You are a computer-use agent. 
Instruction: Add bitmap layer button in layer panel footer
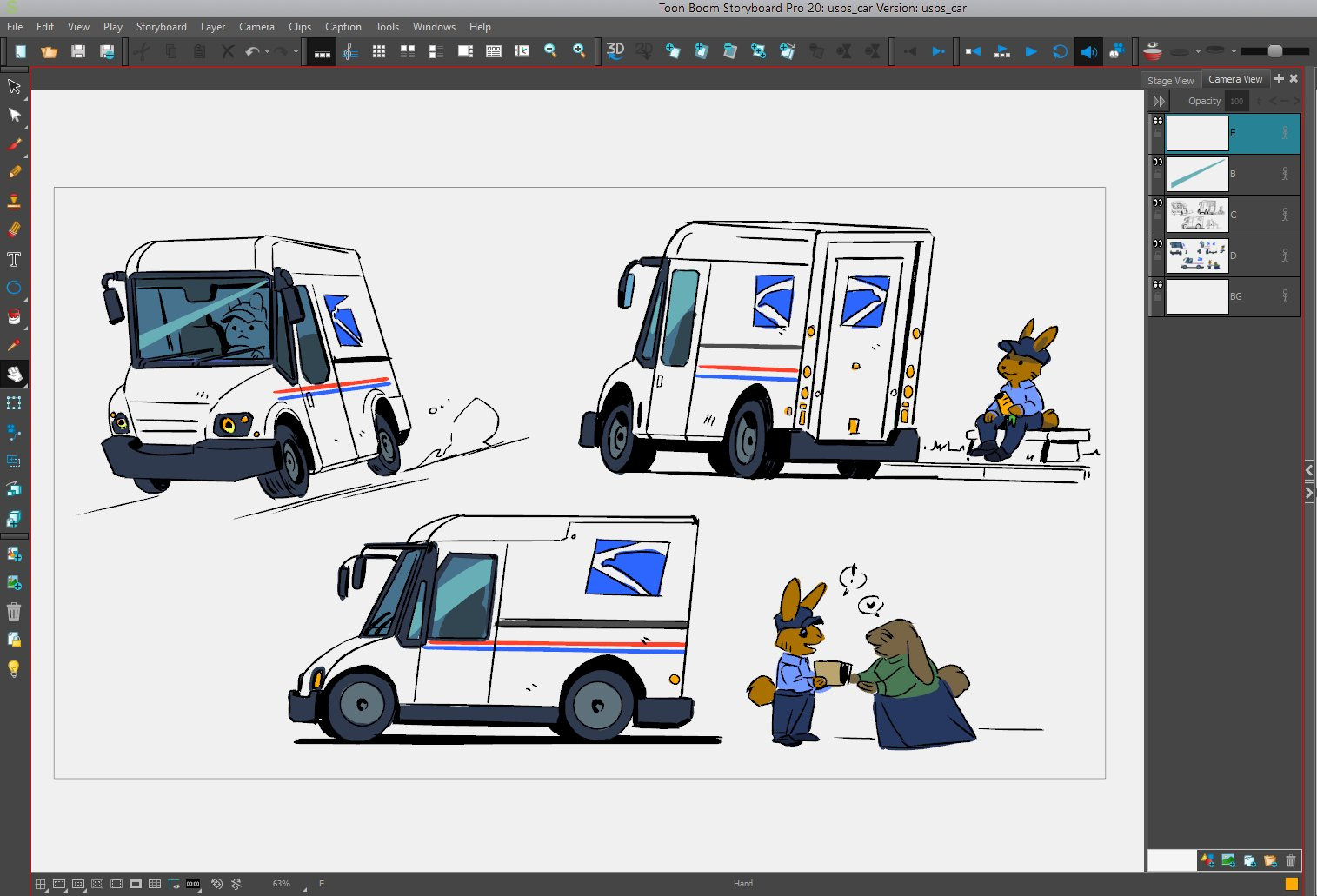click(x=1228, y=861)
